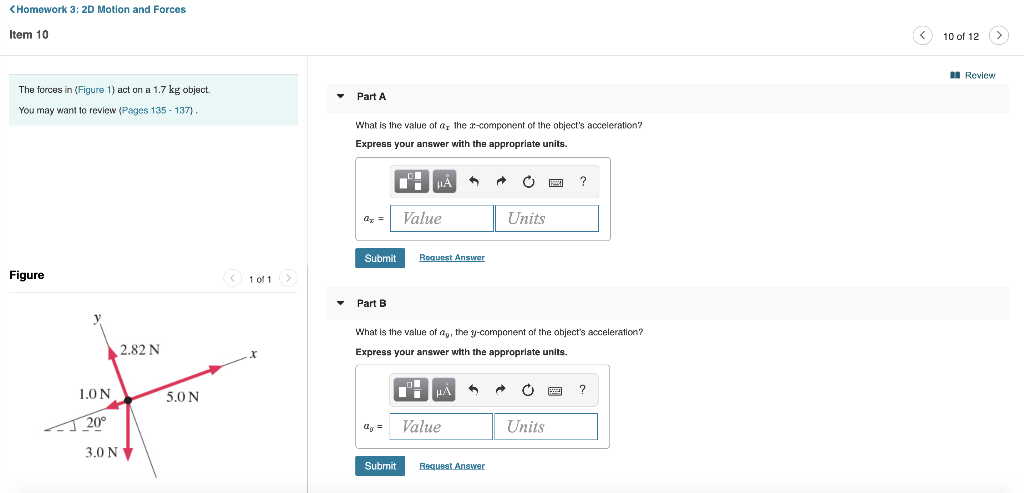The height and width of the screenshot is (493, 1024).
Task: Click the Part A Value input field
Action: tap(442, 218)
